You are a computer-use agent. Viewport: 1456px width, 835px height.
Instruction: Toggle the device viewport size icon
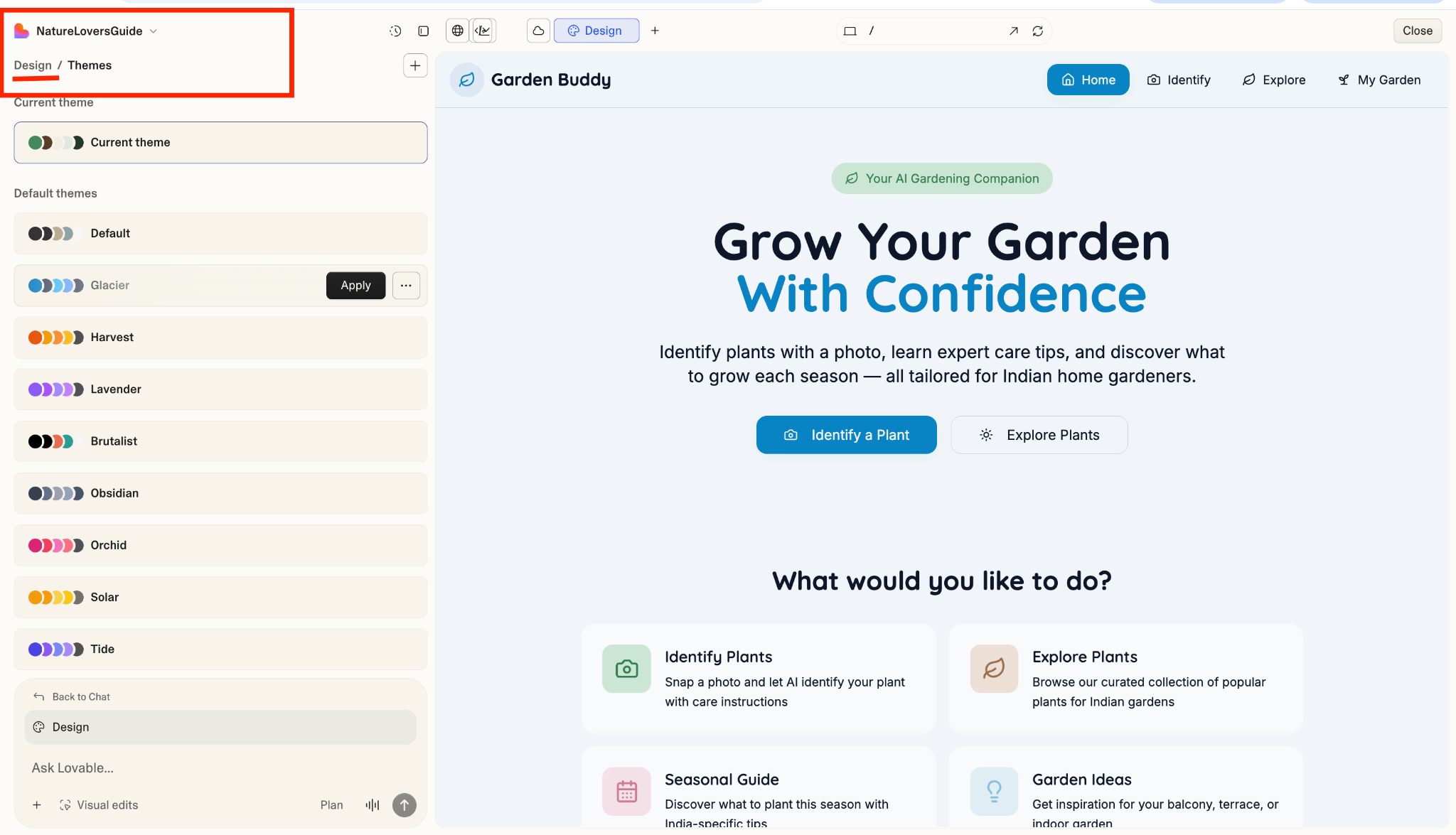tap(850, 31)
